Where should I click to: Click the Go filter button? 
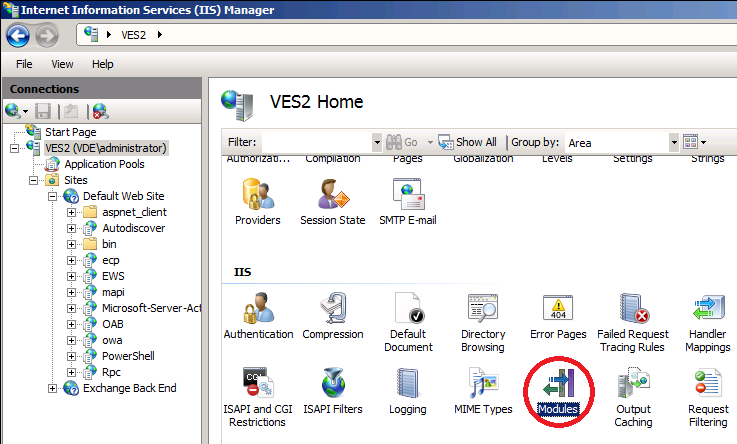[x=402, y=142]
